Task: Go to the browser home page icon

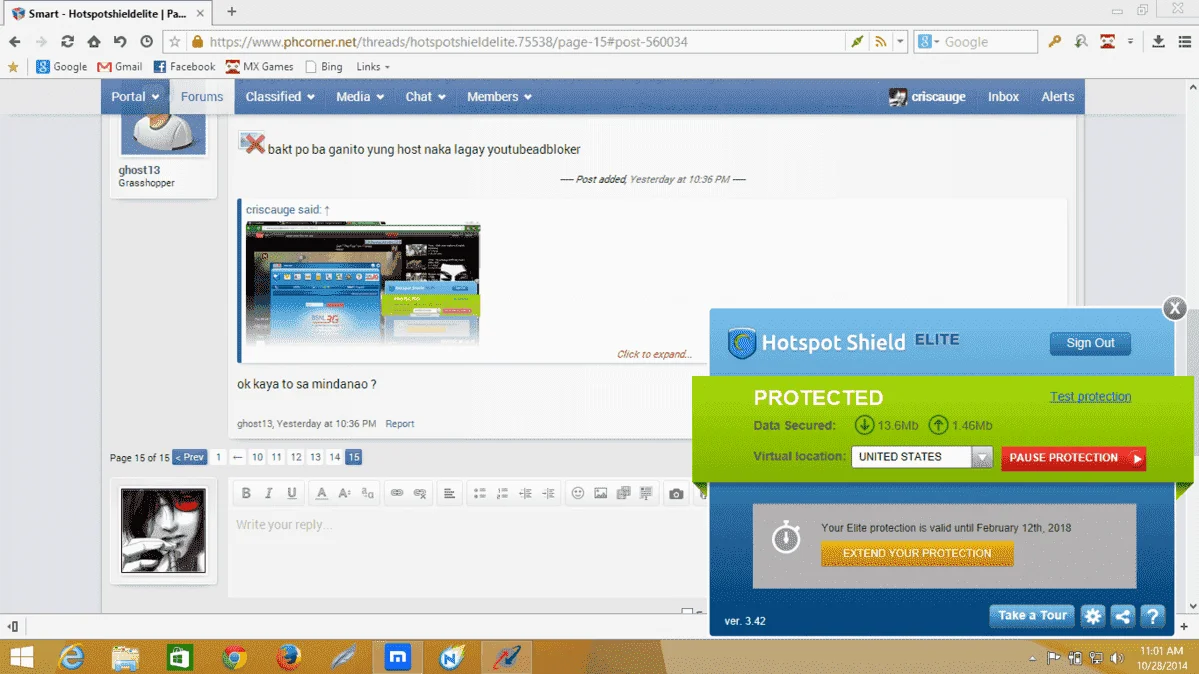Action: click(93, 41)
